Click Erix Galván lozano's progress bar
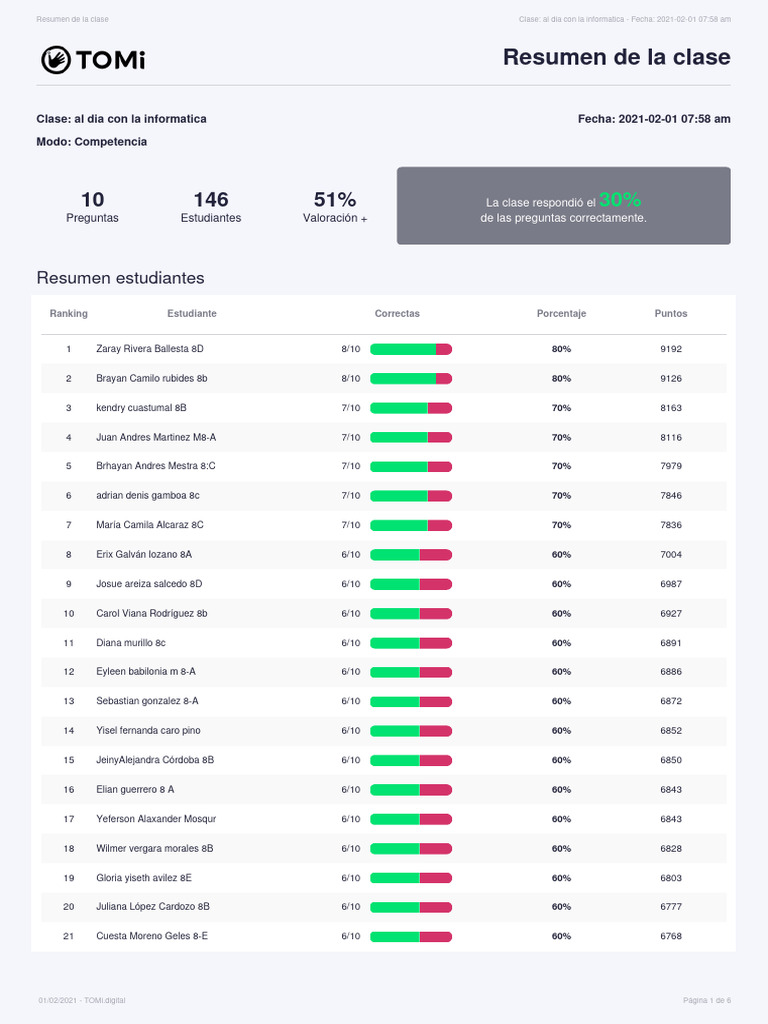 coord(411,554)
